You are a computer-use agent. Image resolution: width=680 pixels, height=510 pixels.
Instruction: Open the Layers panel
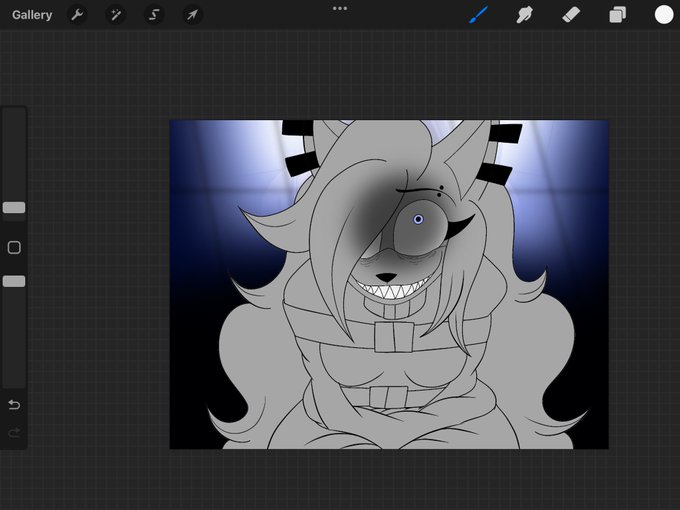tap(617, 15)
